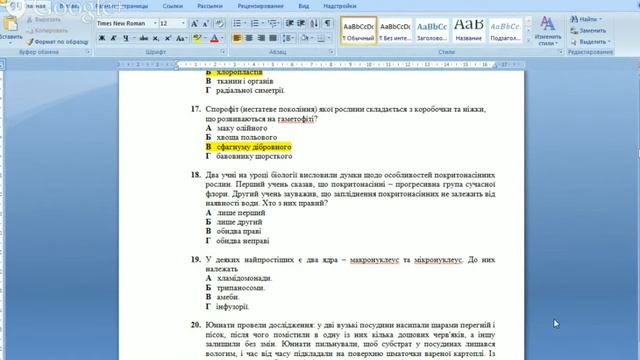Click answer В 'обидва праві' in question 18
The width and height of the screenshot is (640, 360).
click(x=239, y=231)
